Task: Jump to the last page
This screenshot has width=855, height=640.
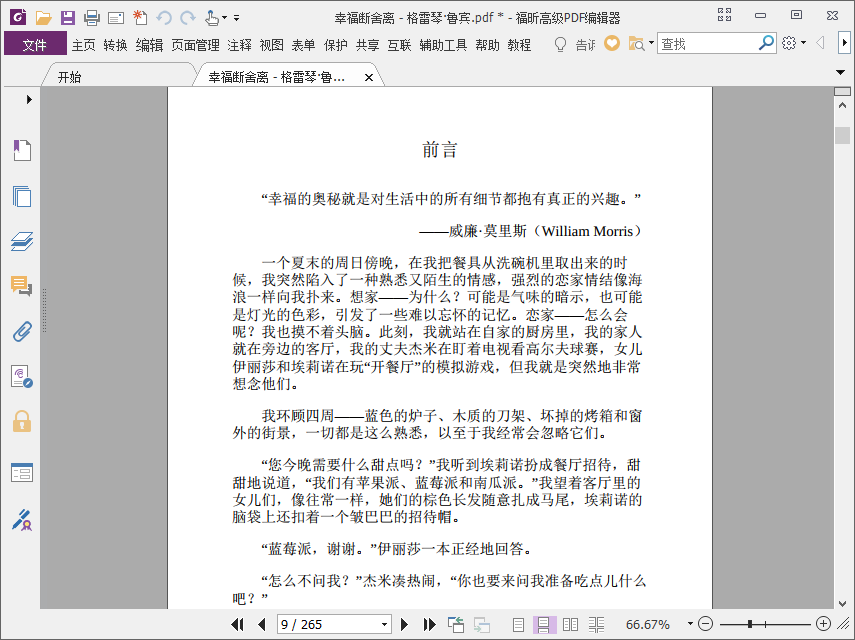Action: click(429, 624)
